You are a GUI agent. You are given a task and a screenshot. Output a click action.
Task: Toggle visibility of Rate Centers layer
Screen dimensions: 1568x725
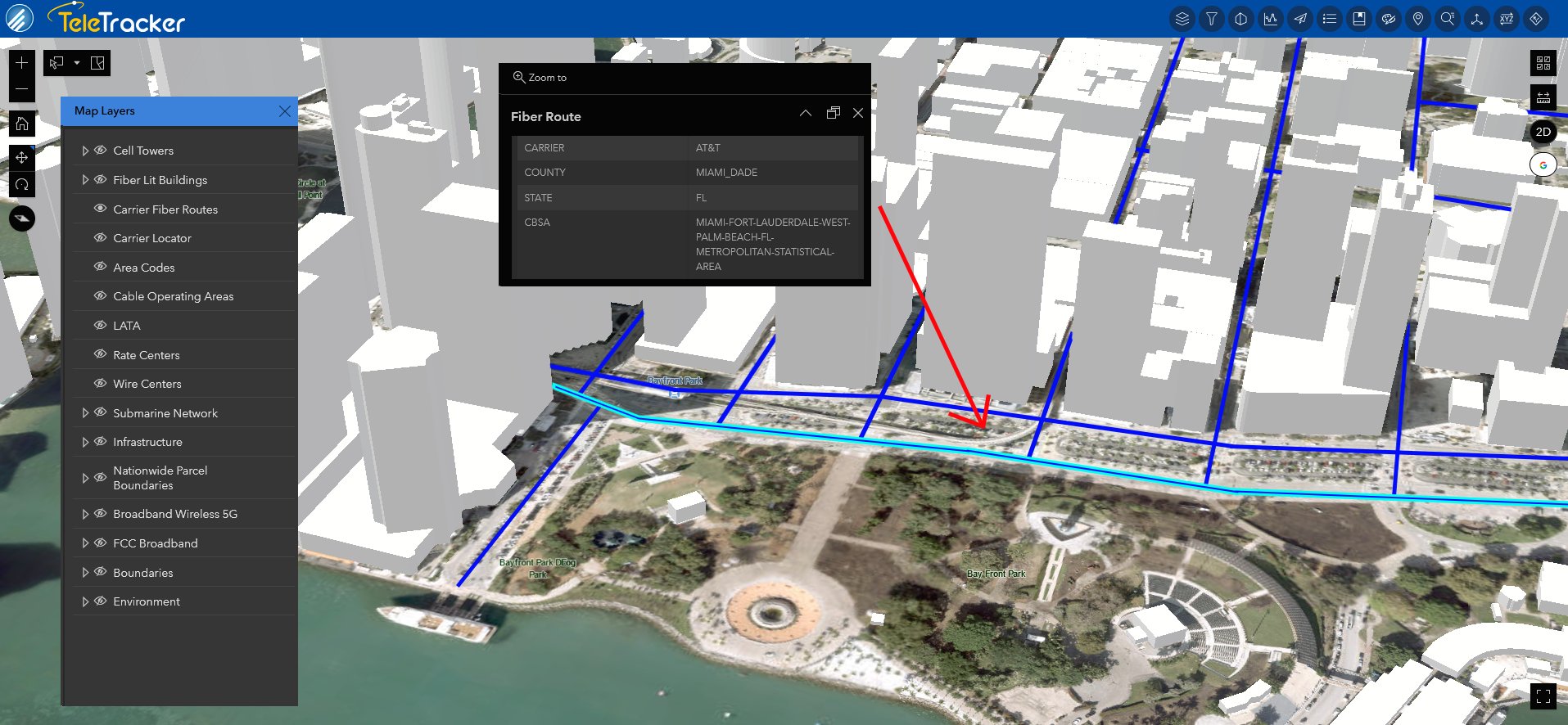coord(101,354)
